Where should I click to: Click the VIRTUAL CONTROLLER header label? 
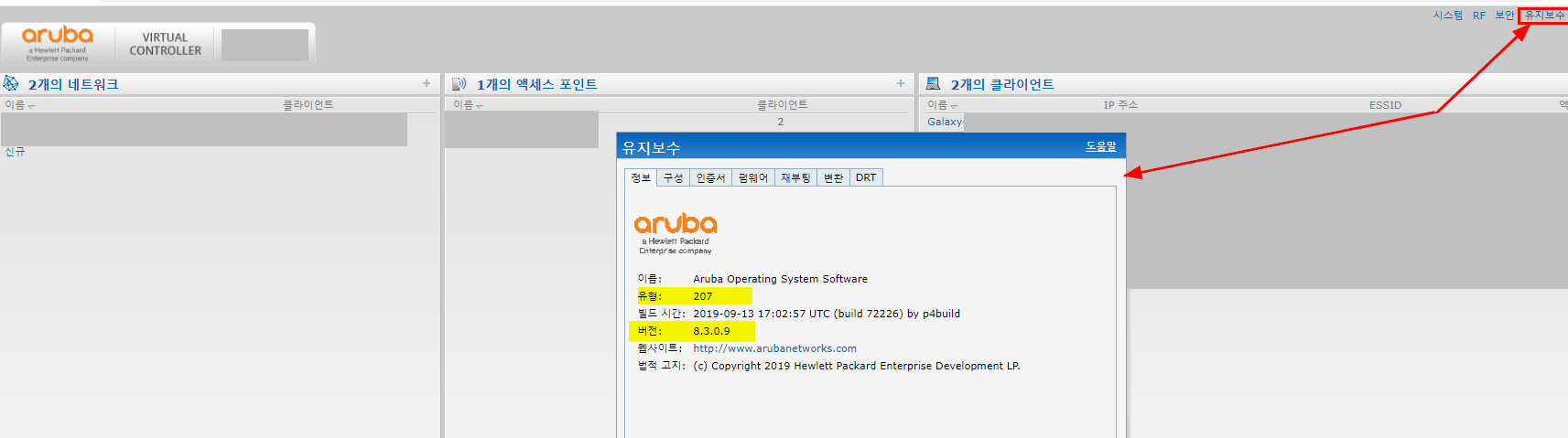(x=165, y=44)
